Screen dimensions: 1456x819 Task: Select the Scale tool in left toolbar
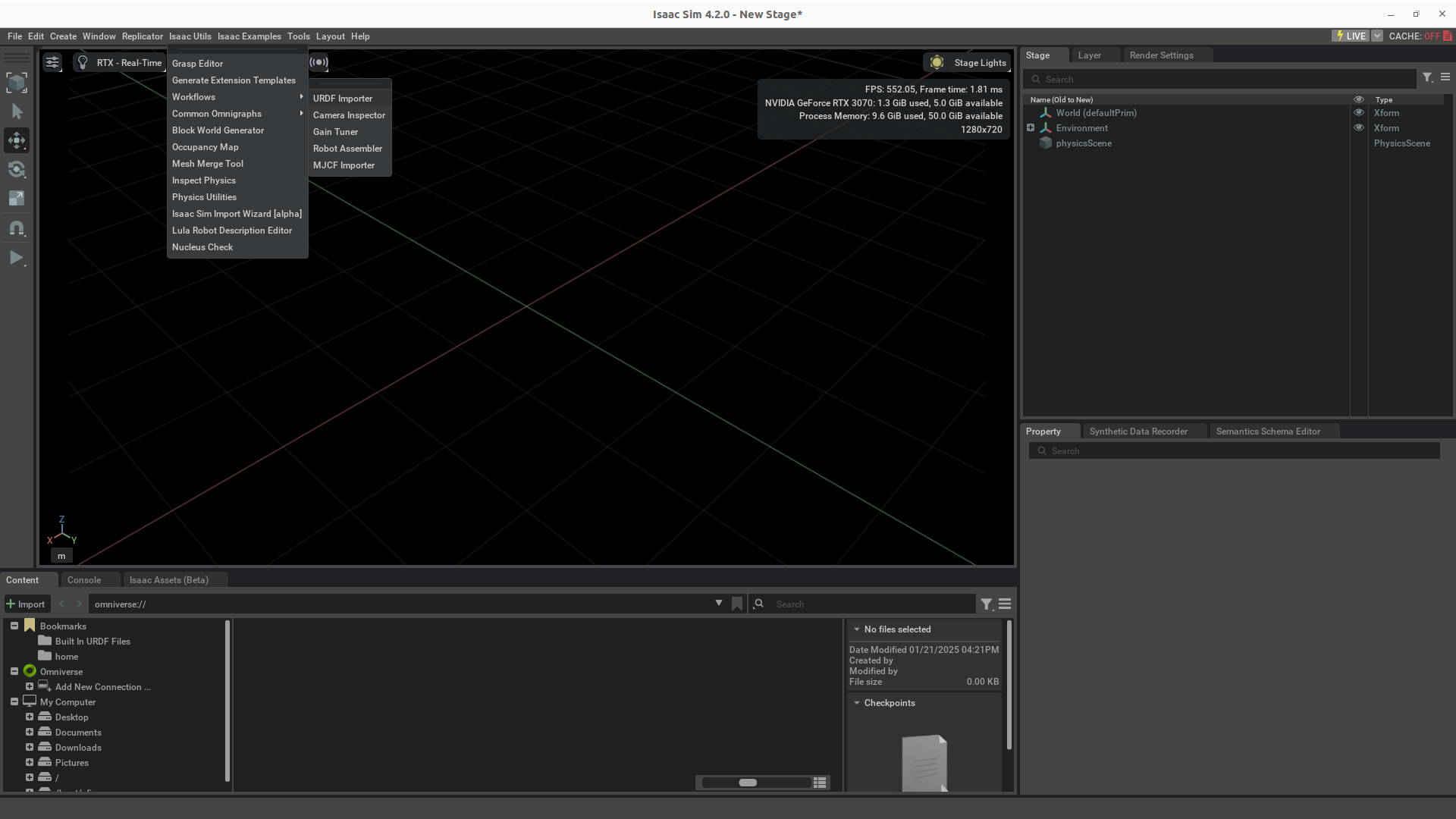click(x=17, y=198)
